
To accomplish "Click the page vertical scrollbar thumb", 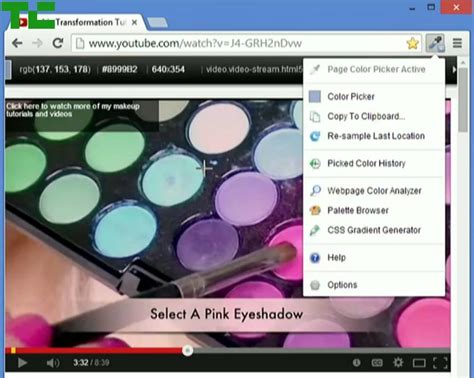I will pyautogui.click(x=463, y=100).
